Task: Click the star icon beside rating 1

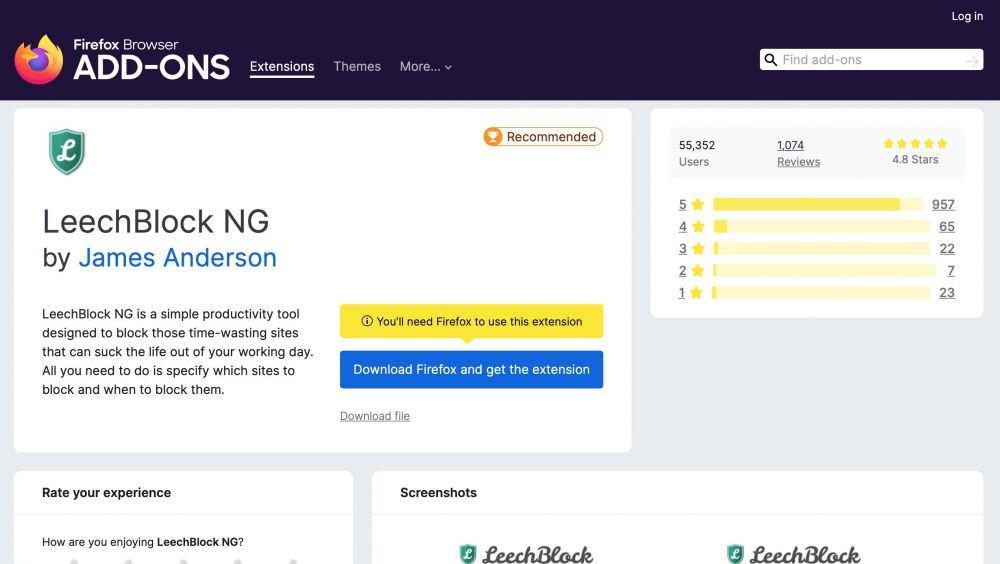Action: [696, 292]
